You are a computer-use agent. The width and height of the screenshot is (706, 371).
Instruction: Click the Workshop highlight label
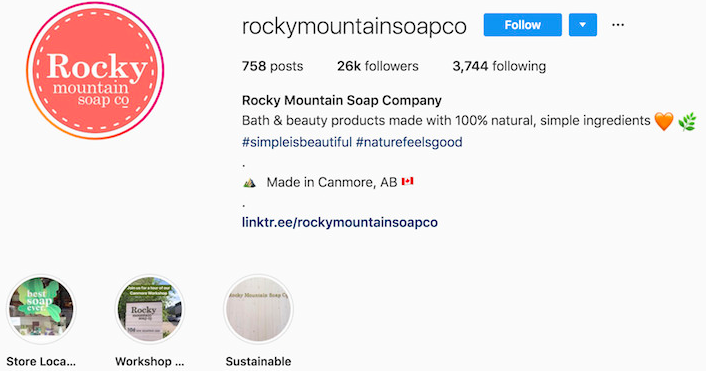tap(150, 362)
